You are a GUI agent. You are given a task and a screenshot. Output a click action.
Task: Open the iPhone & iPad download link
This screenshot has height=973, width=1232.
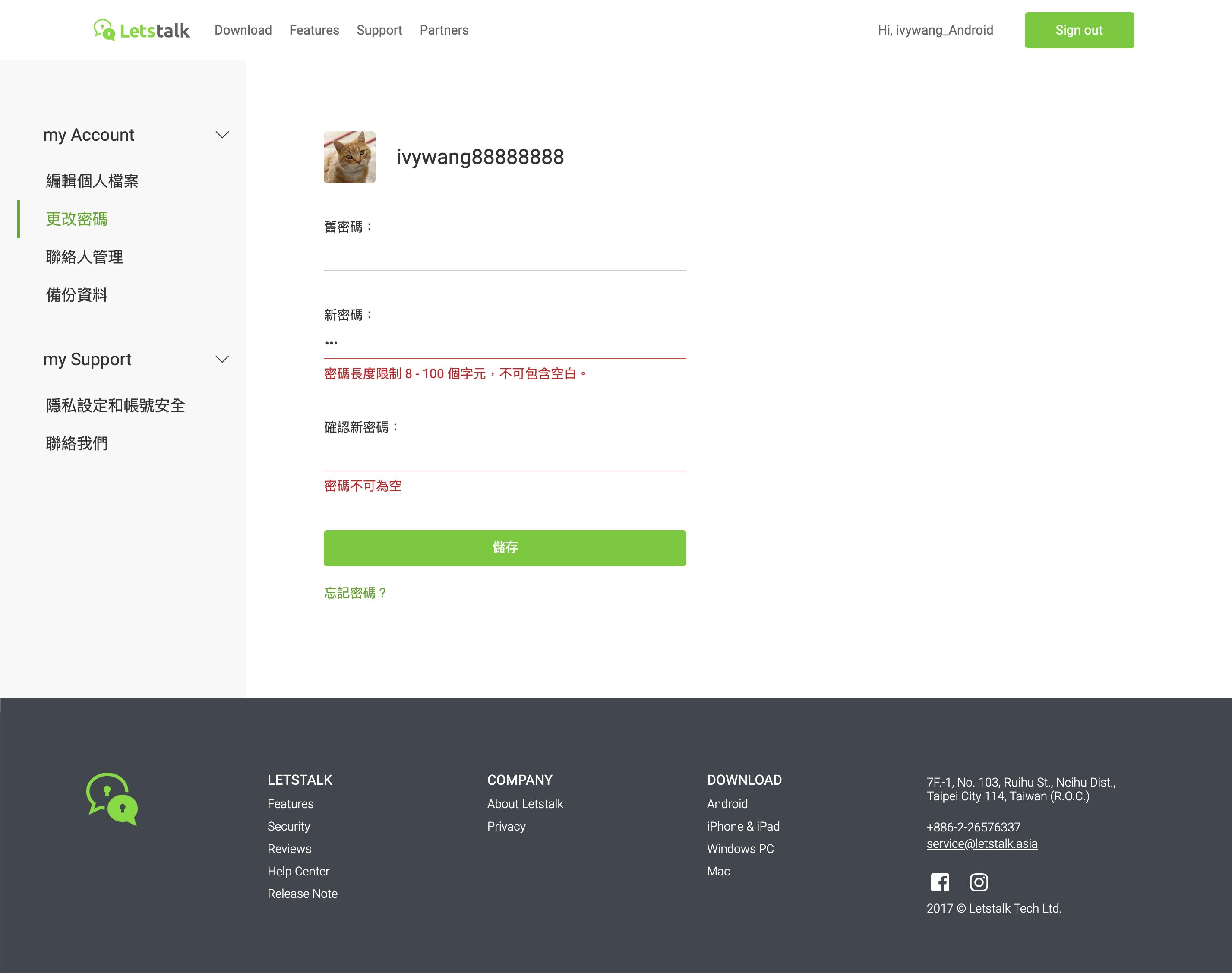[743, 827]
